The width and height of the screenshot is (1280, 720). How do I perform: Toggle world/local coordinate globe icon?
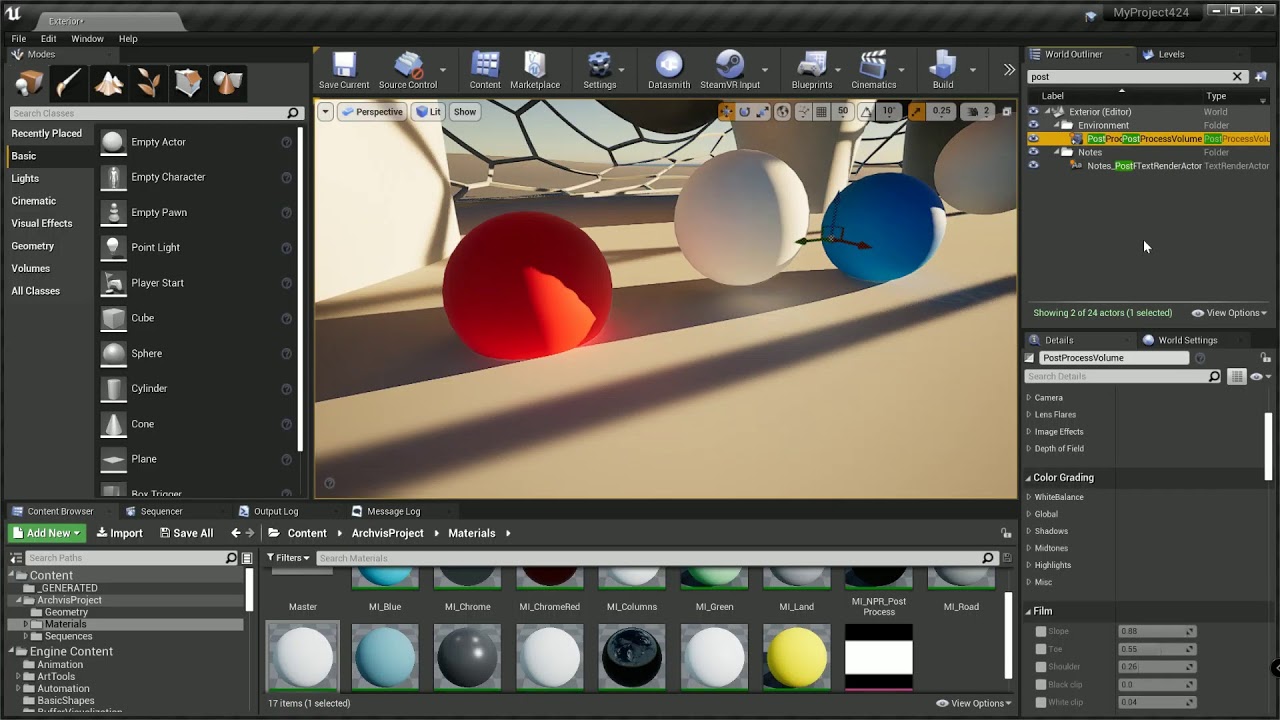(783, 112)
